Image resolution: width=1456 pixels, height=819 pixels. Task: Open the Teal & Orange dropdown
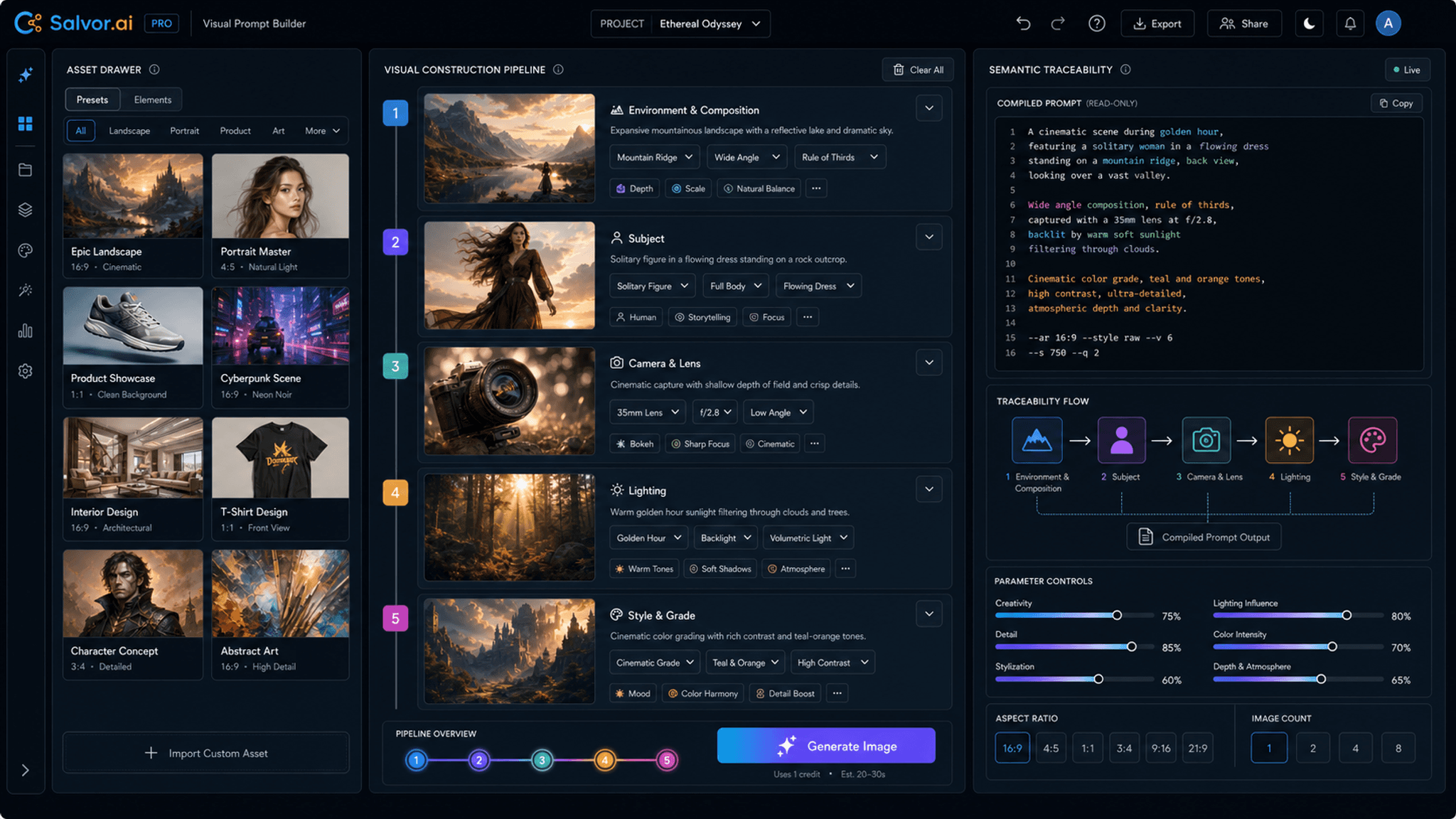tap(745, 663)
